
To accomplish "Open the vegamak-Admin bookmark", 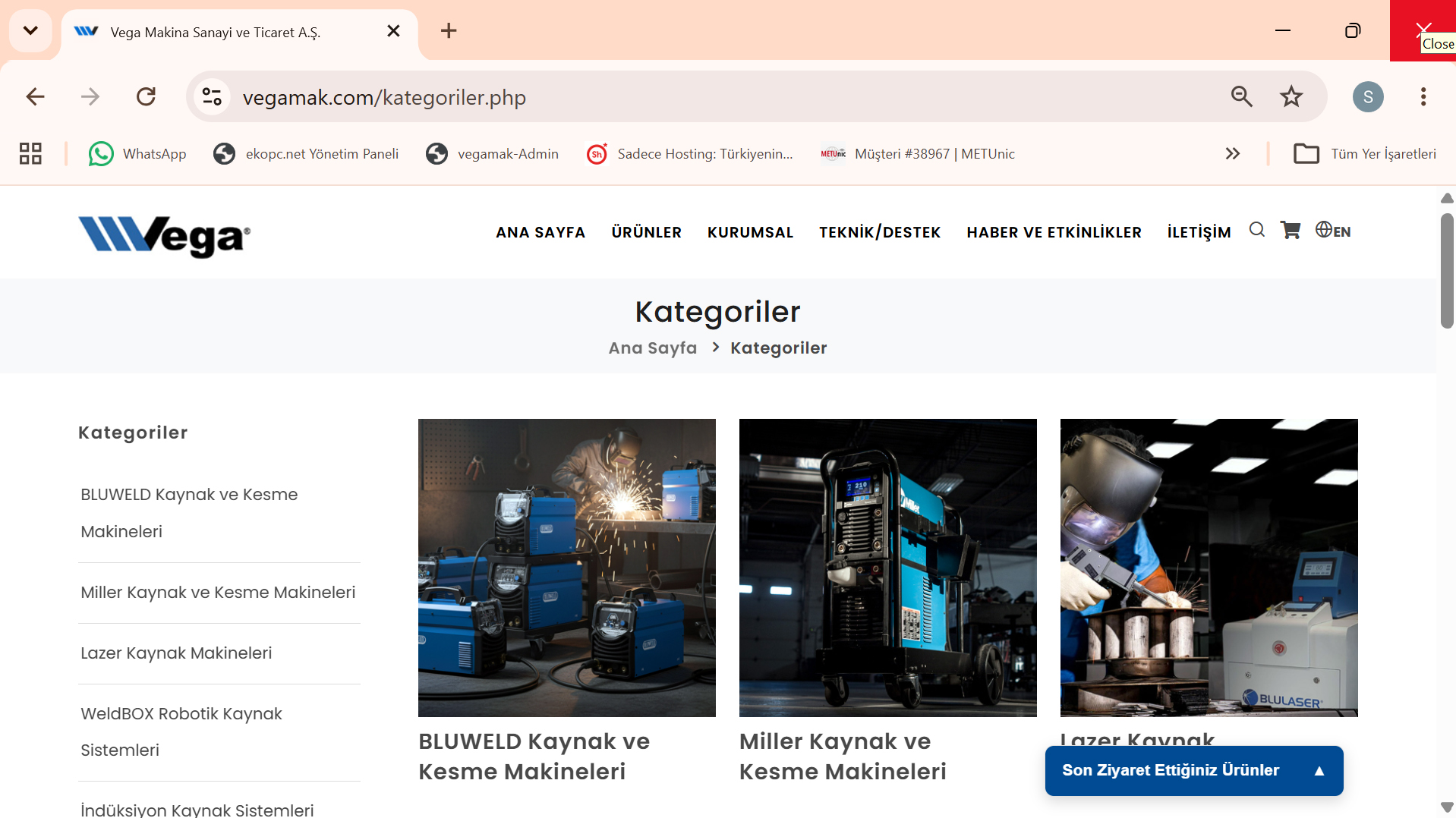I will (492, 154).
